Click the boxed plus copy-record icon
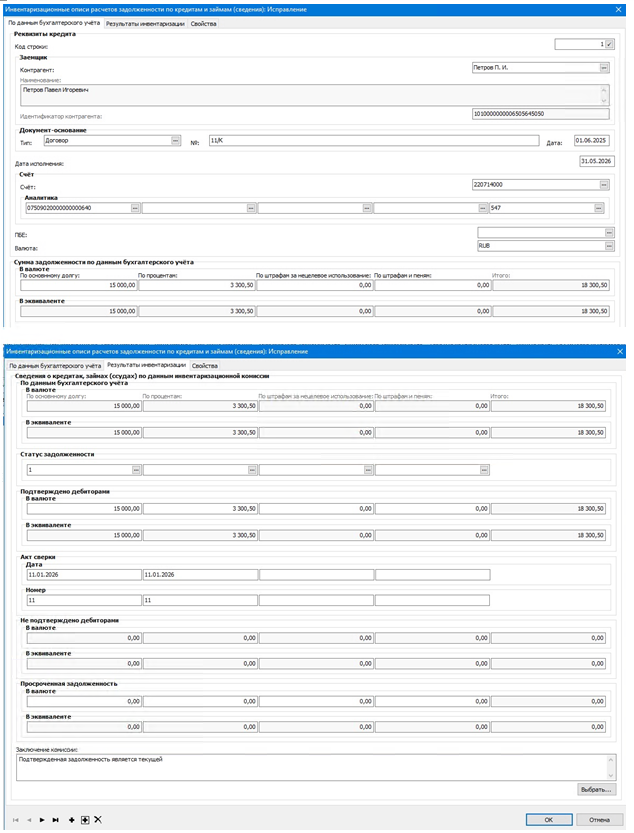The width and height of the screenshot is (634, 833). coord(85,820)
